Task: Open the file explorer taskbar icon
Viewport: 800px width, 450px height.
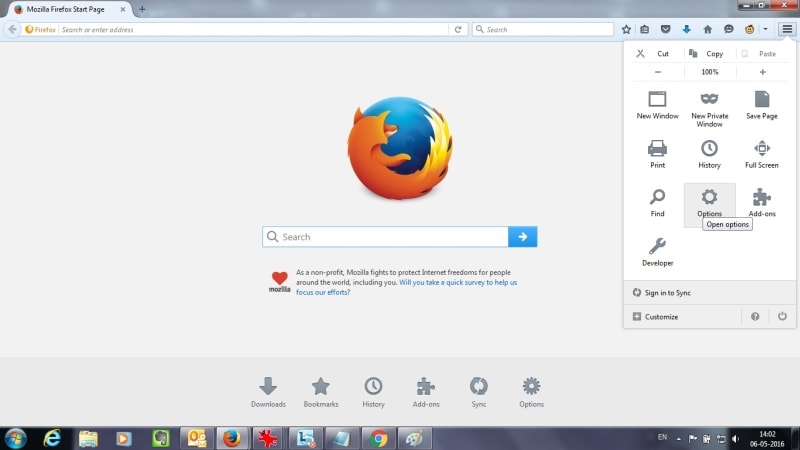Action: tap(88, 438)
